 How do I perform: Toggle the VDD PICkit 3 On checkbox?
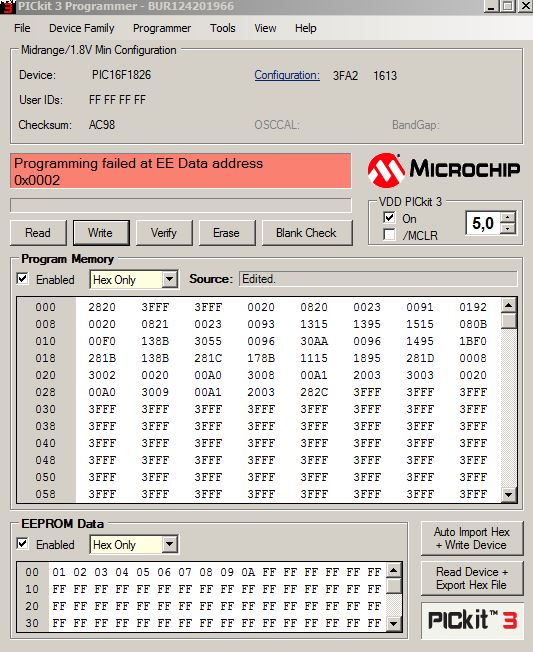389,218
